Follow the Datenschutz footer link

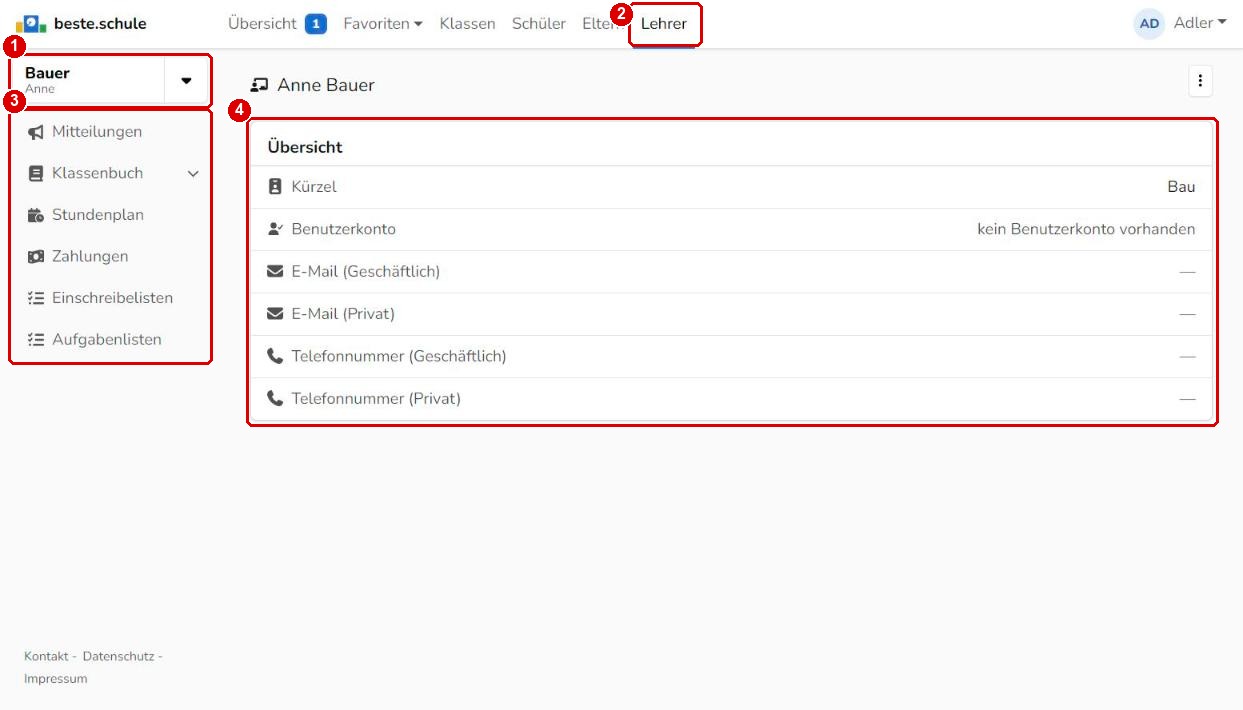click(118, 656)
